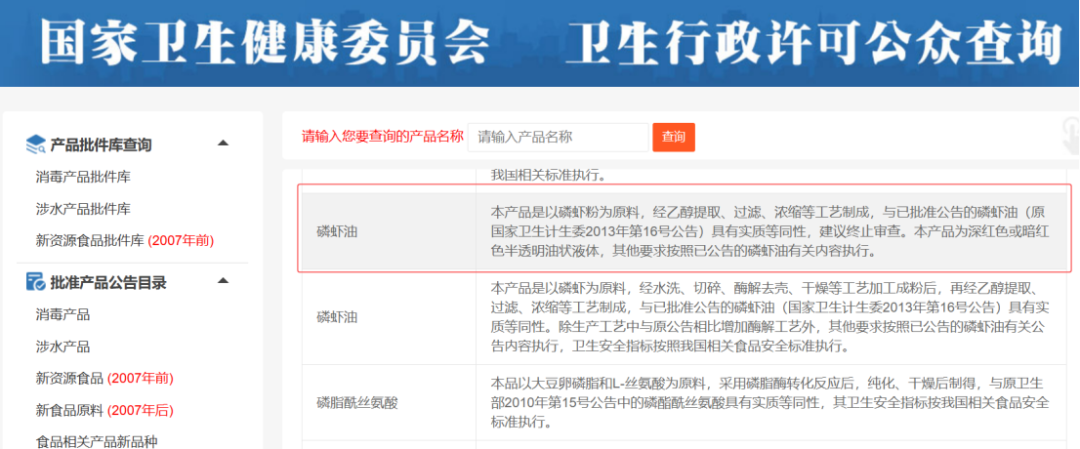
Task: Open 涉水产品 under 批准产品公告目录
Action: click(63, 347)
